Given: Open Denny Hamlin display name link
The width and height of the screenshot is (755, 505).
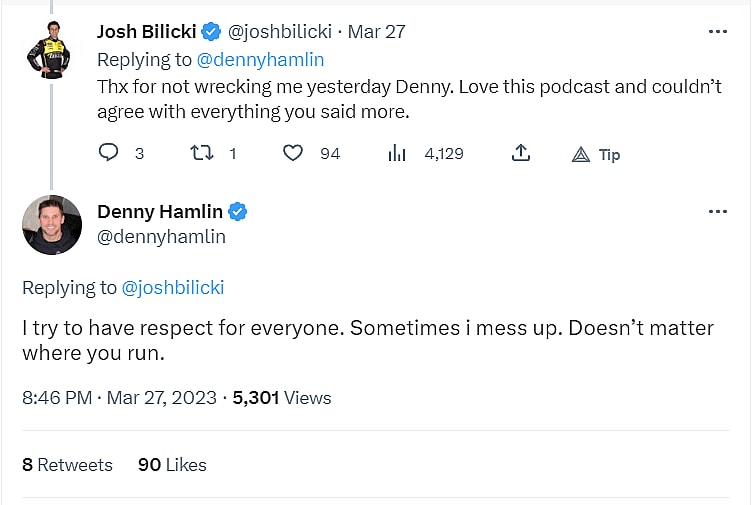Looking at the screenshot, I should tap(160, 212).
